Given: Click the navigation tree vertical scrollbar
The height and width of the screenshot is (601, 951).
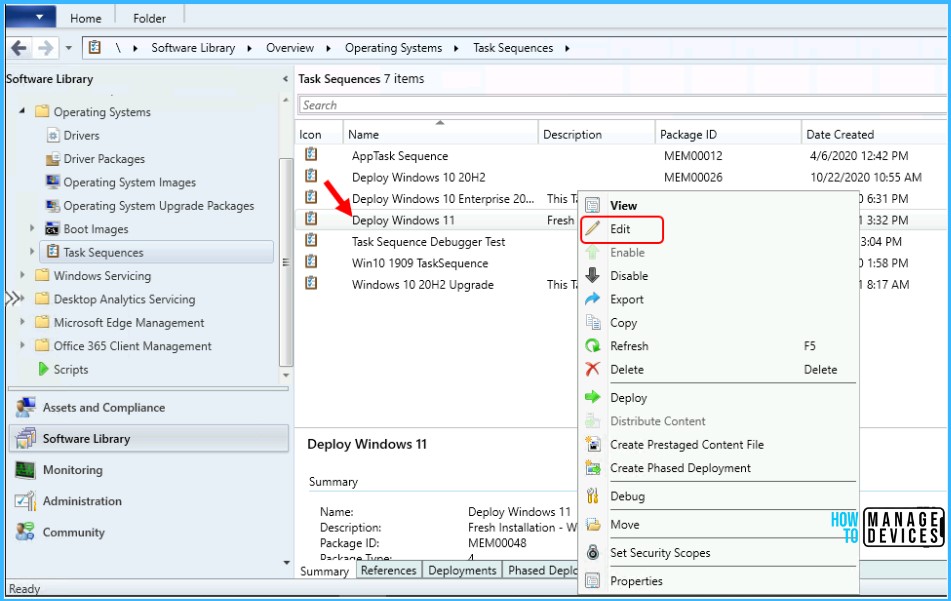Looking at the screenshot, I should click(286, 261).
